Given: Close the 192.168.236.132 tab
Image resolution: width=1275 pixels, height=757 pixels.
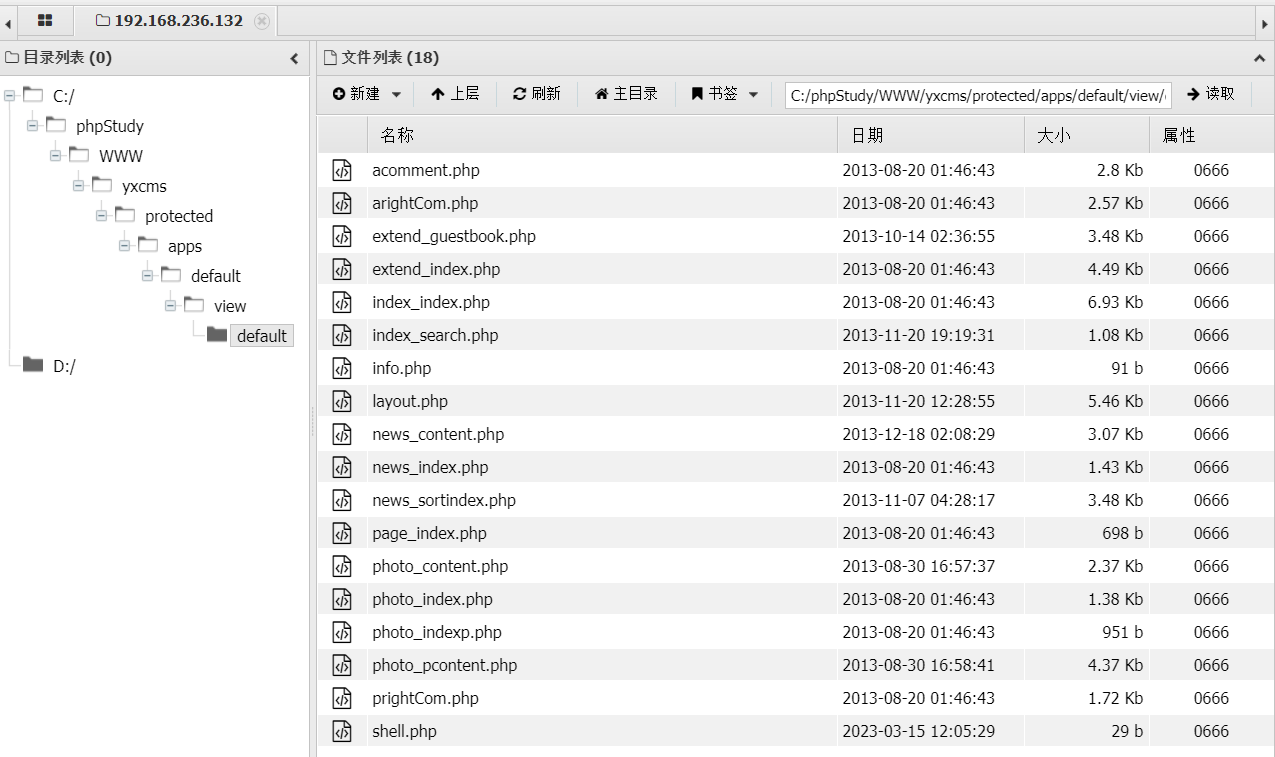Looking at the screenshot, I should [x=262, y=21].
